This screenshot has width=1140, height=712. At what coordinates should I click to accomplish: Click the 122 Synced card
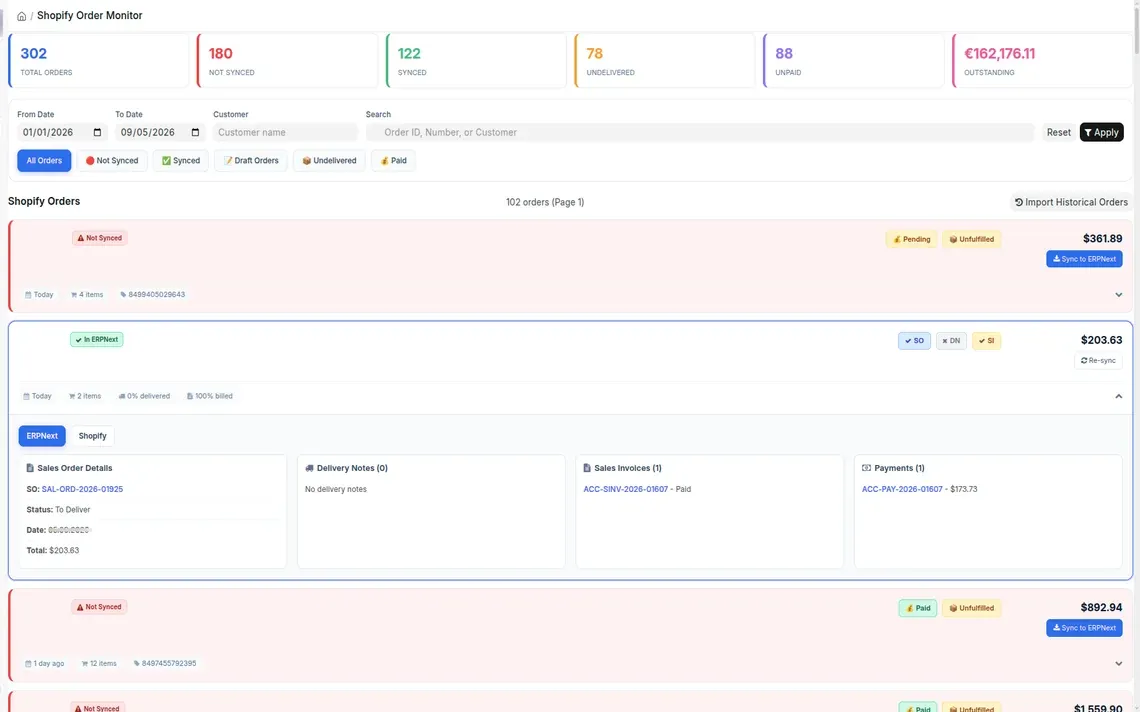tap(476, 60)
